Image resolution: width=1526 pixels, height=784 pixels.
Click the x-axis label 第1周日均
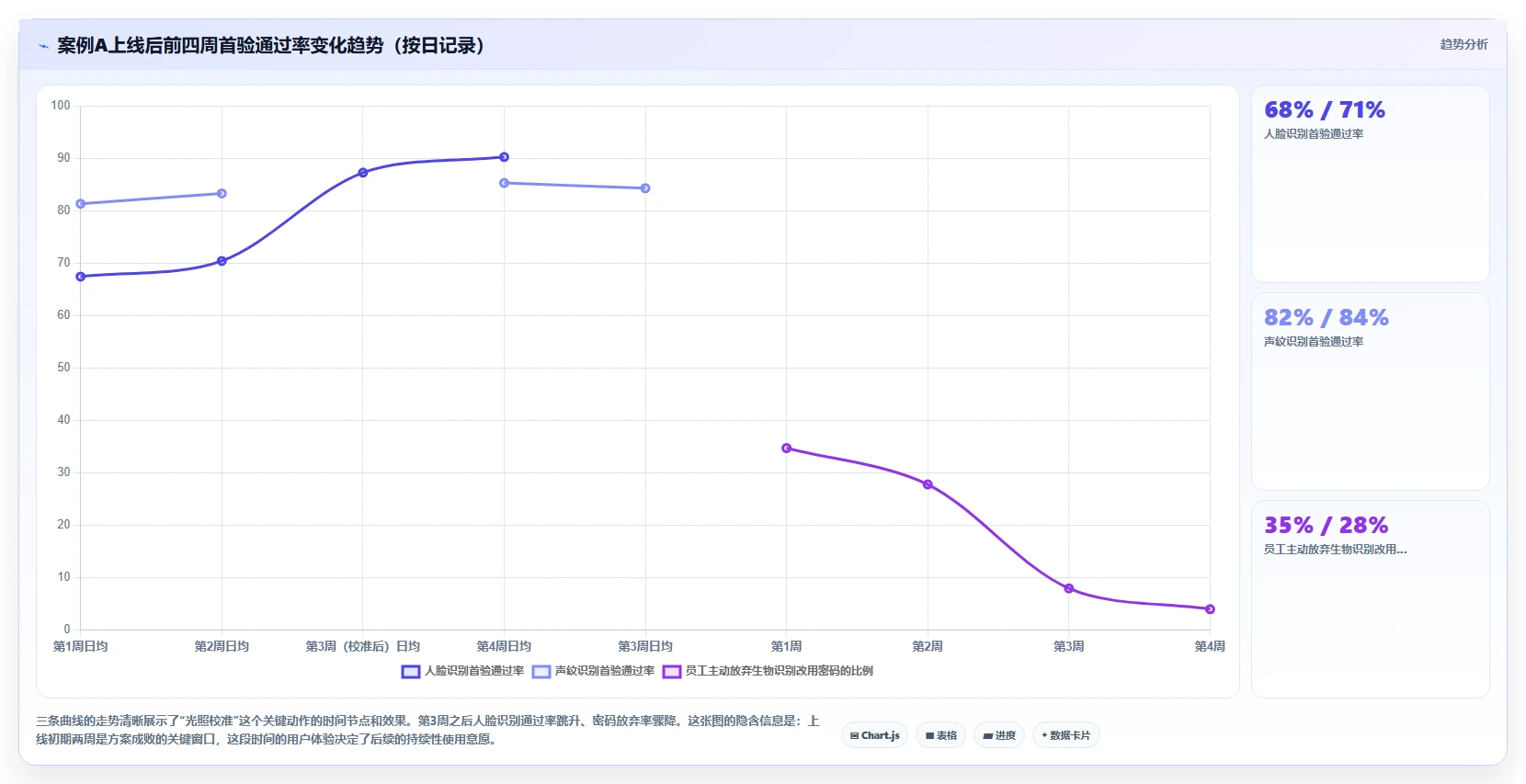coord(81,647)
